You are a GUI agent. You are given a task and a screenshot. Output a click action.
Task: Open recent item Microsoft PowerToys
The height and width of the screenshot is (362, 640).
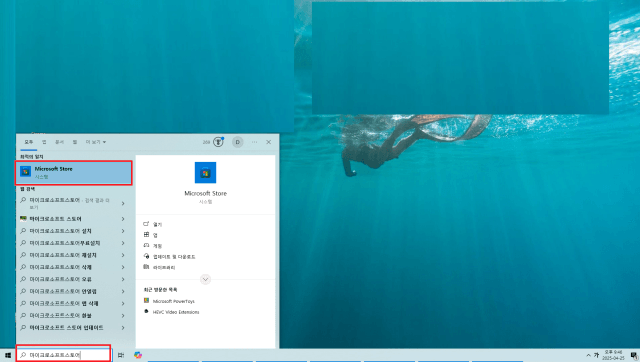(x=169, y=301)
